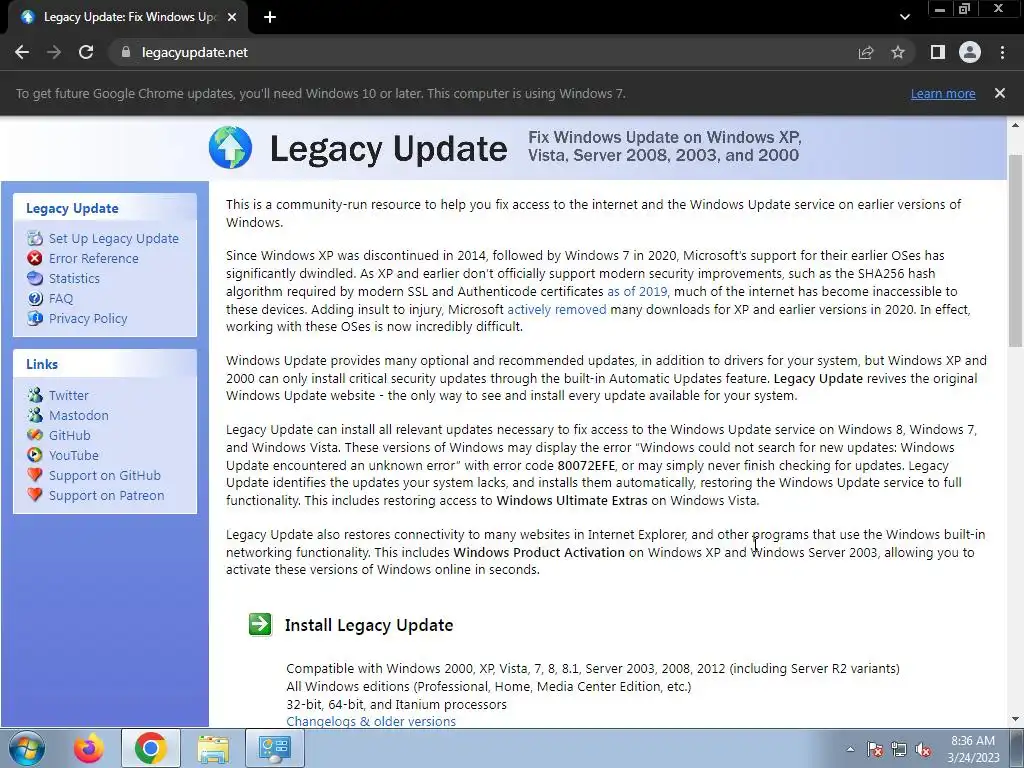Click the scrollbar down arrow
Screen dimensions: 1024x768
(1015, 720)
